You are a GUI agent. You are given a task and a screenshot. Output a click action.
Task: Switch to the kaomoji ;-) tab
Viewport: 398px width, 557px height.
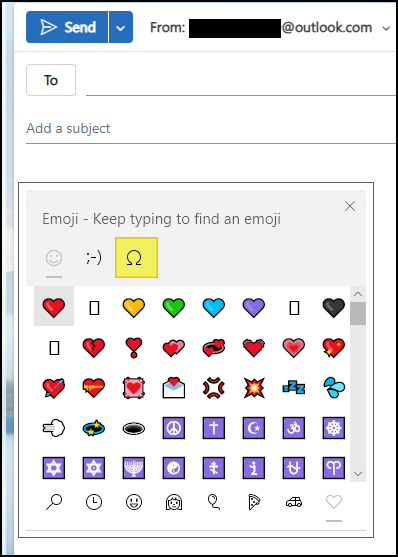(93, 258)
